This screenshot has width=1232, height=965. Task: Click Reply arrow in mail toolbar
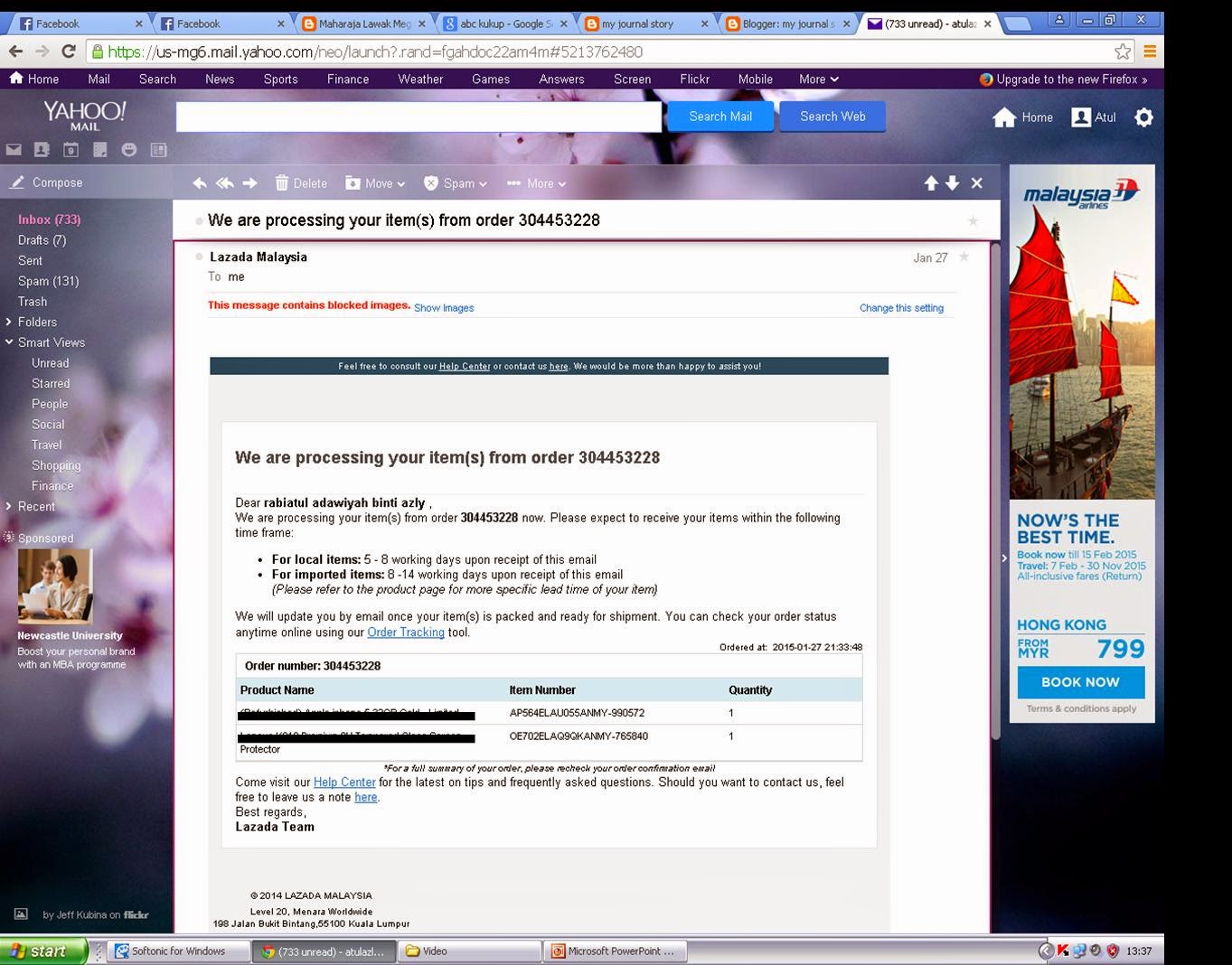coord(200,183)
